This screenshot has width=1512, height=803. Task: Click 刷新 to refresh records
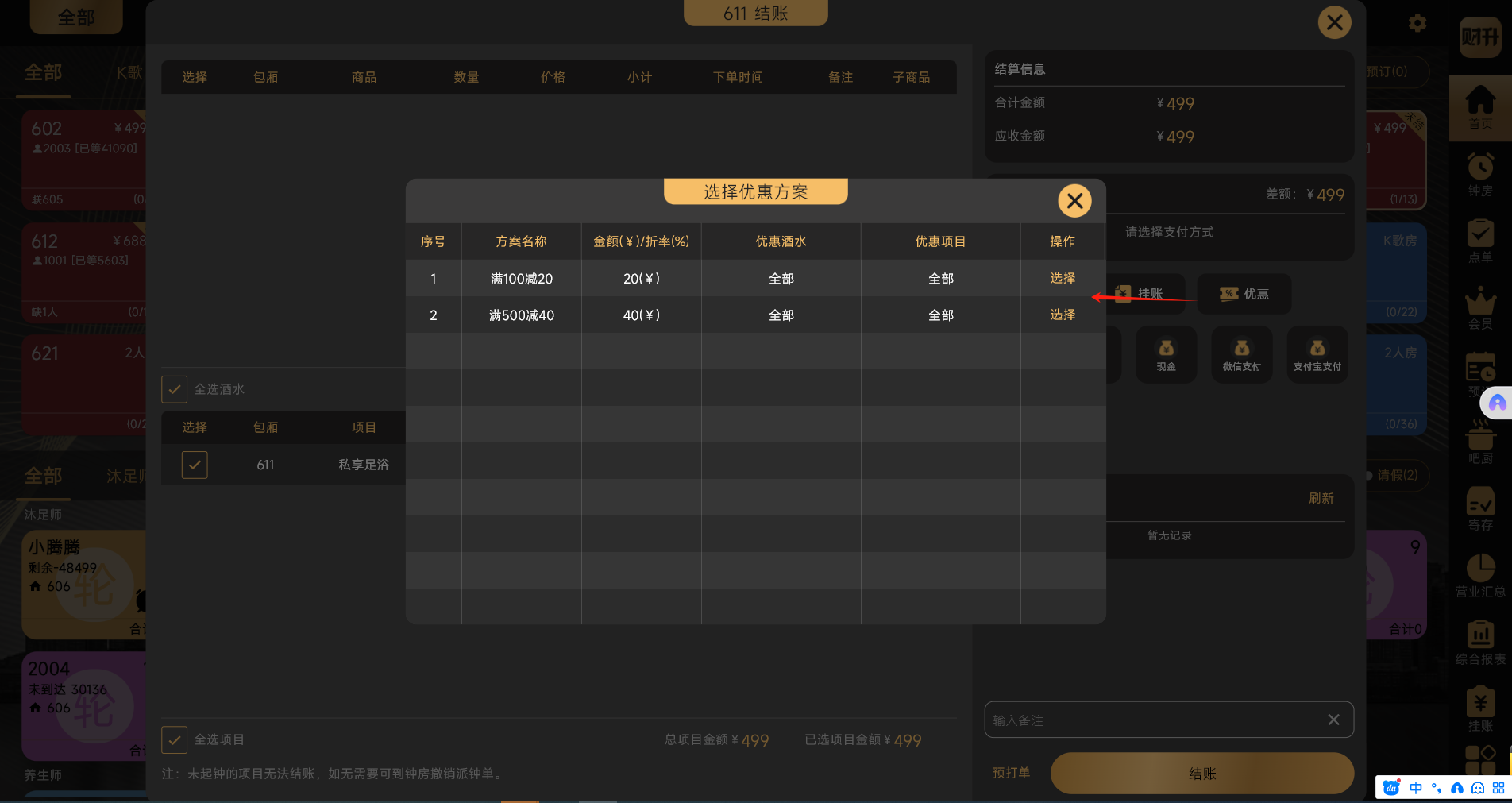pyautogui.click(x=1321, y=498)
